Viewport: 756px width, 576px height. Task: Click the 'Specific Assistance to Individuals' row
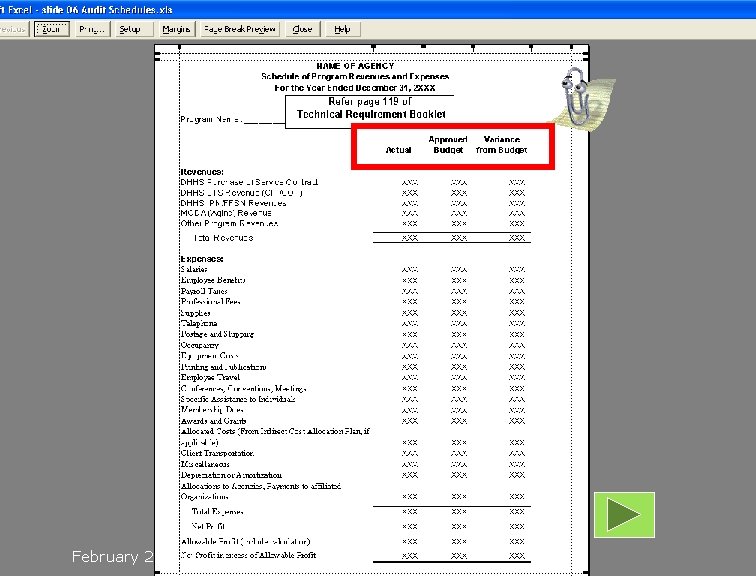point(238,399)
